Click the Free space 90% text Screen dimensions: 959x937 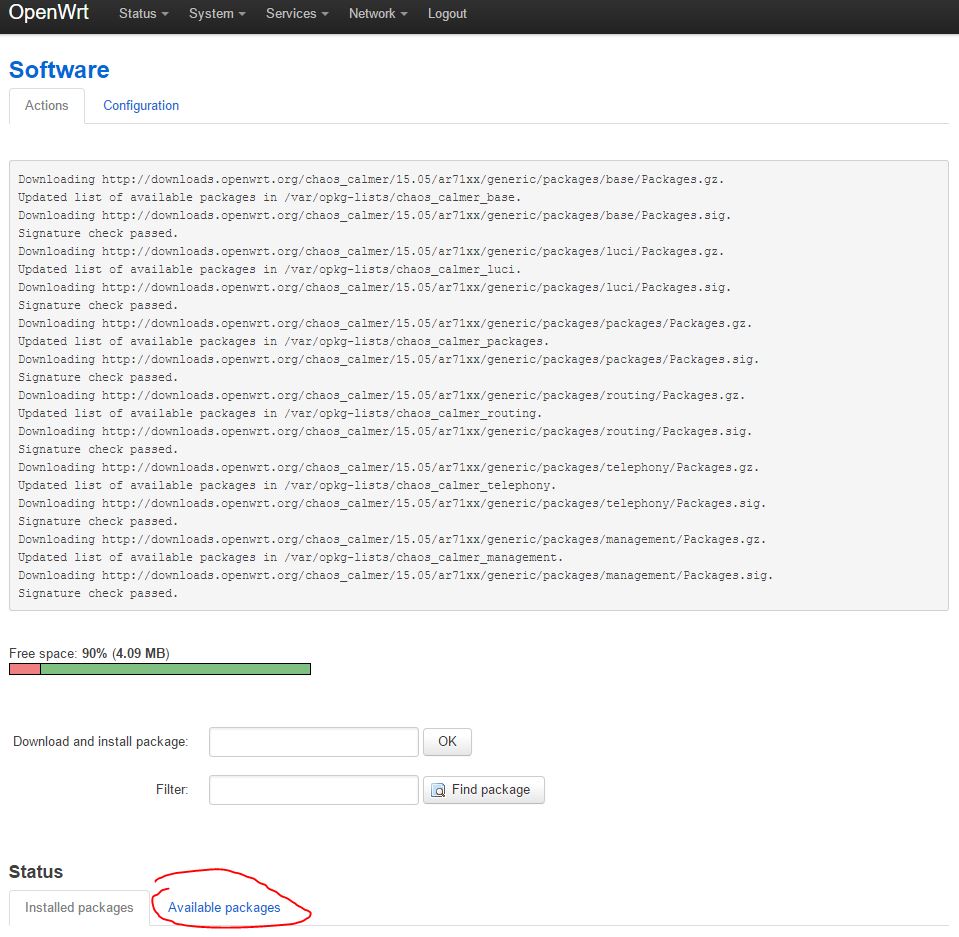click(89, 653)
